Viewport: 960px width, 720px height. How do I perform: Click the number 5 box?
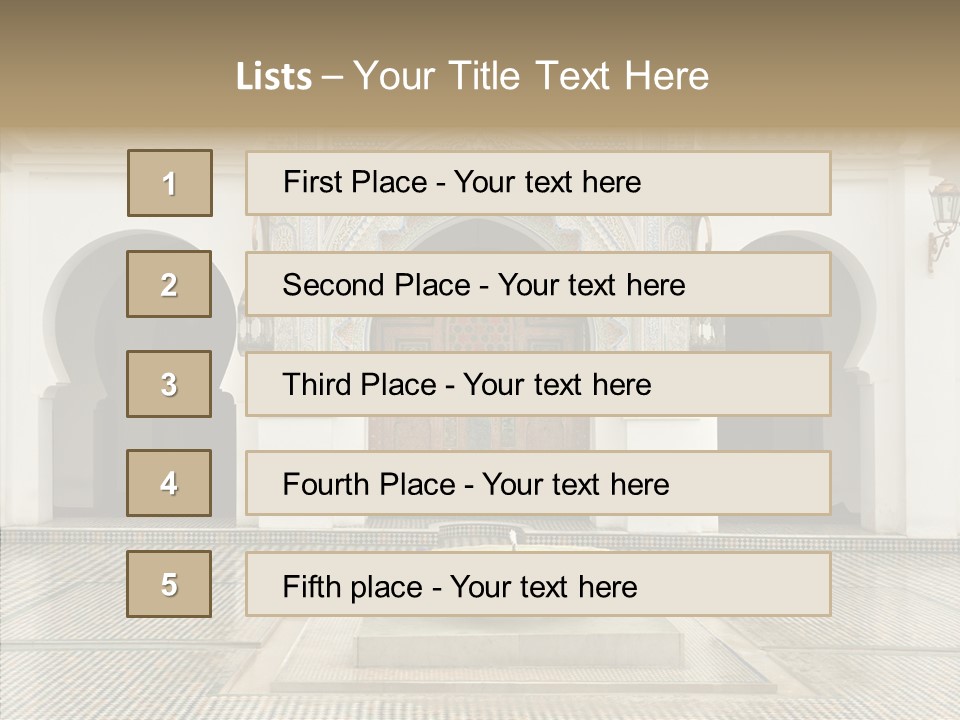coord(169,583)
